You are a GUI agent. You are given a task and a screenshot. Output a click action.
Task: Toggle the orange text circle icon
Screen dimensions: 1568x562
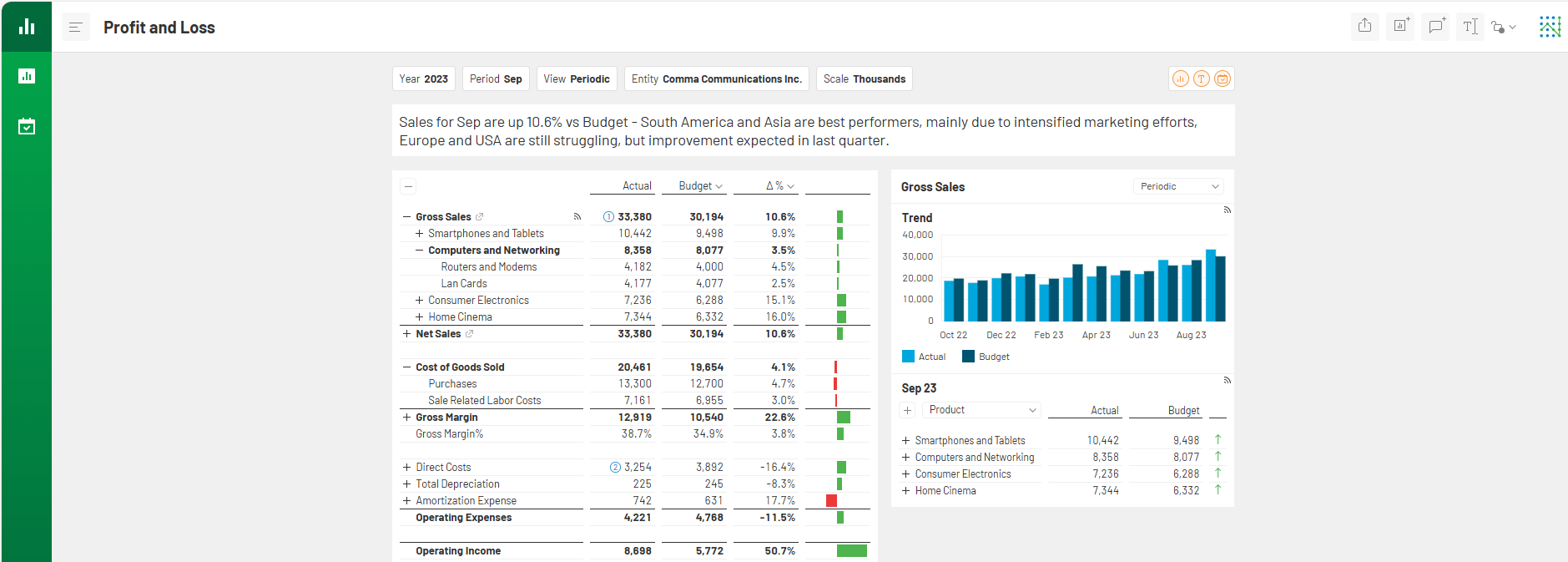pos(1201,78)
